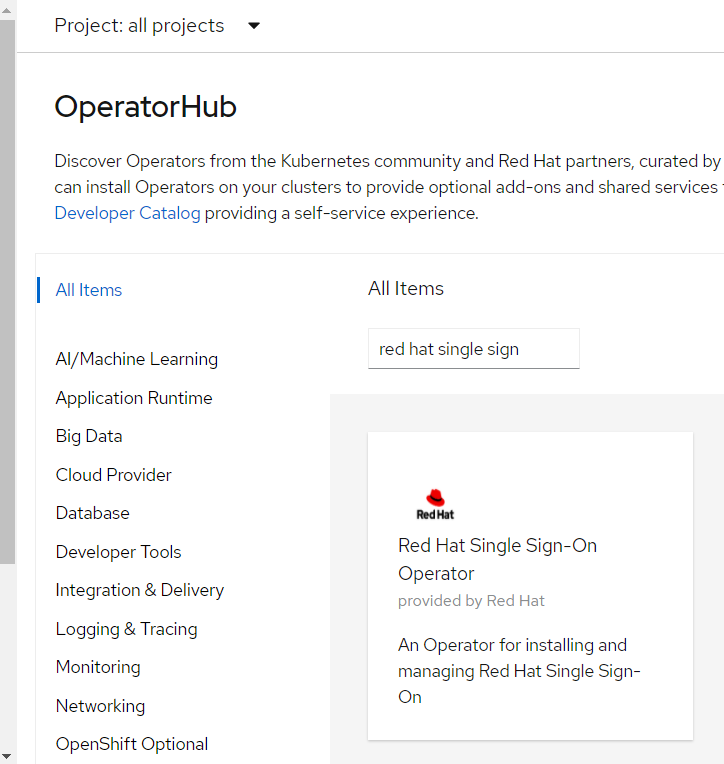
Task: Choose the Big Data category
Action: (89, 436)
